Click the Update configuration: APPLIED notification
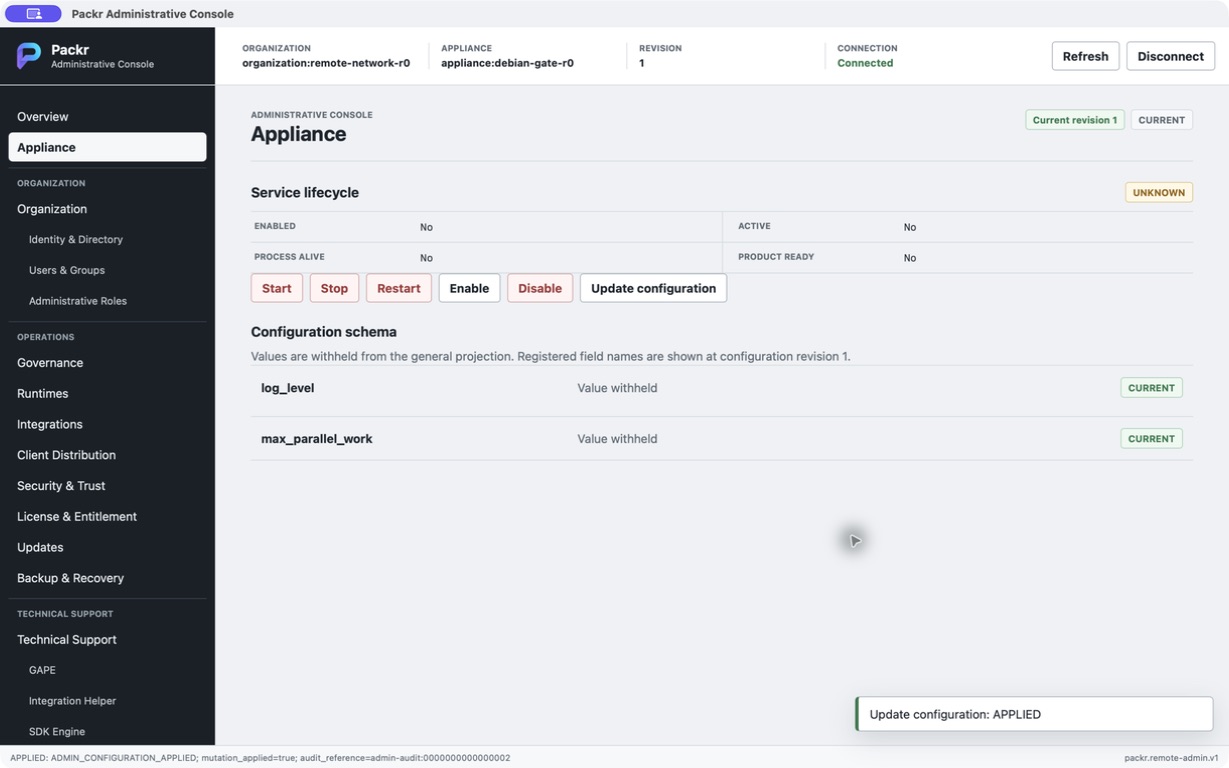1229x768 pixels. pyautogui.click(x=1034, y=715)
